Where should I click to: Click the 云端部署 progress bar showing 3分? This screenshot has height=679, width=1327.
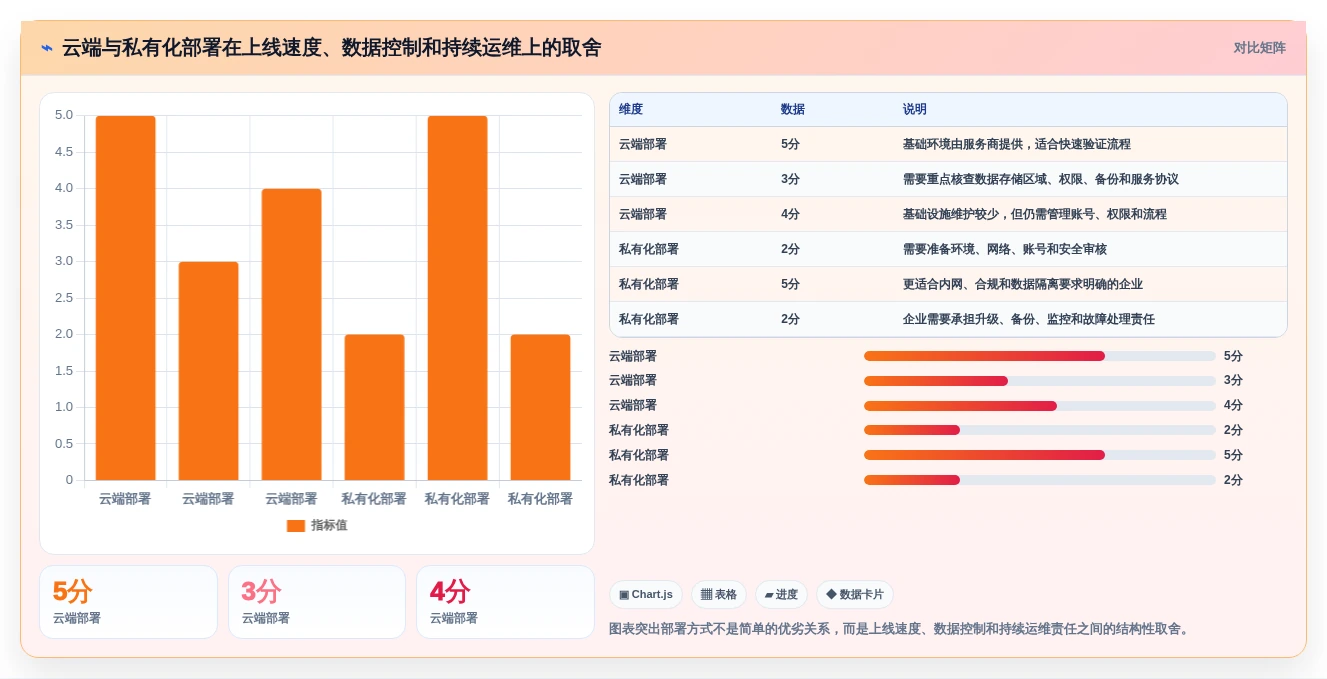tap(1040, 381)
